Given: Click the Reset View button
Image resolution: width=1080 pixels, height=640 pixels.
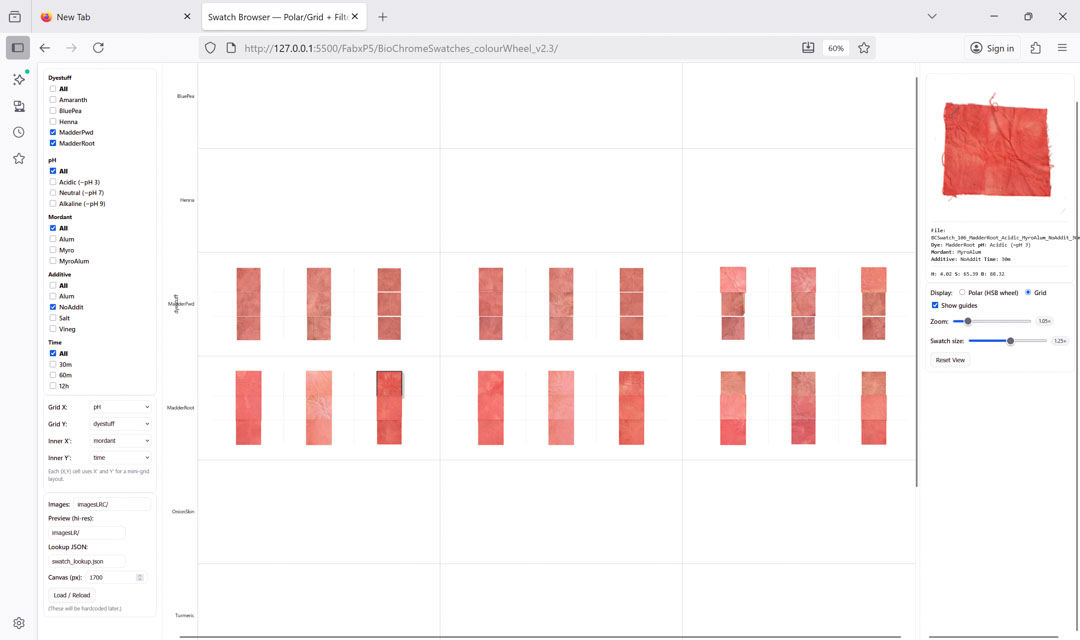Looking at the screenshot, I should (x=950, y=360).
